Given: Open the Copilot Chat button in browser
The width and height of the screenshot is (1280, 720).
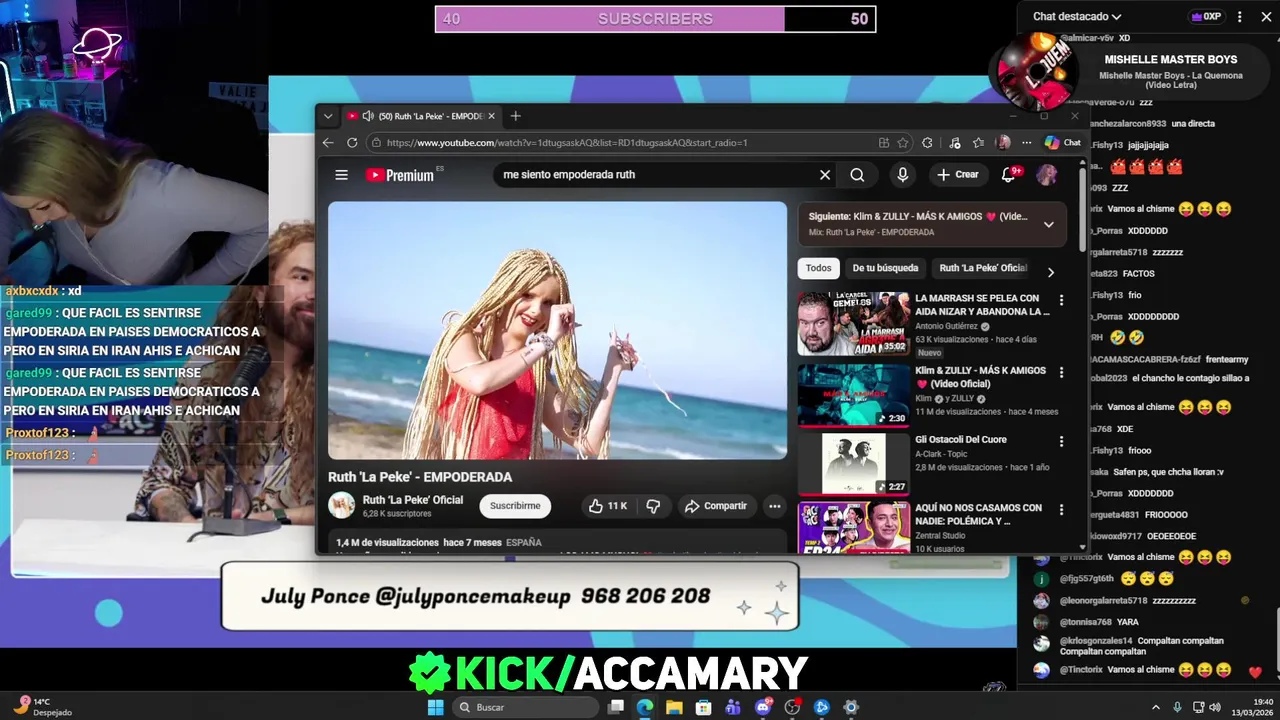Looking at the screenshot, I should point(1063,143).
